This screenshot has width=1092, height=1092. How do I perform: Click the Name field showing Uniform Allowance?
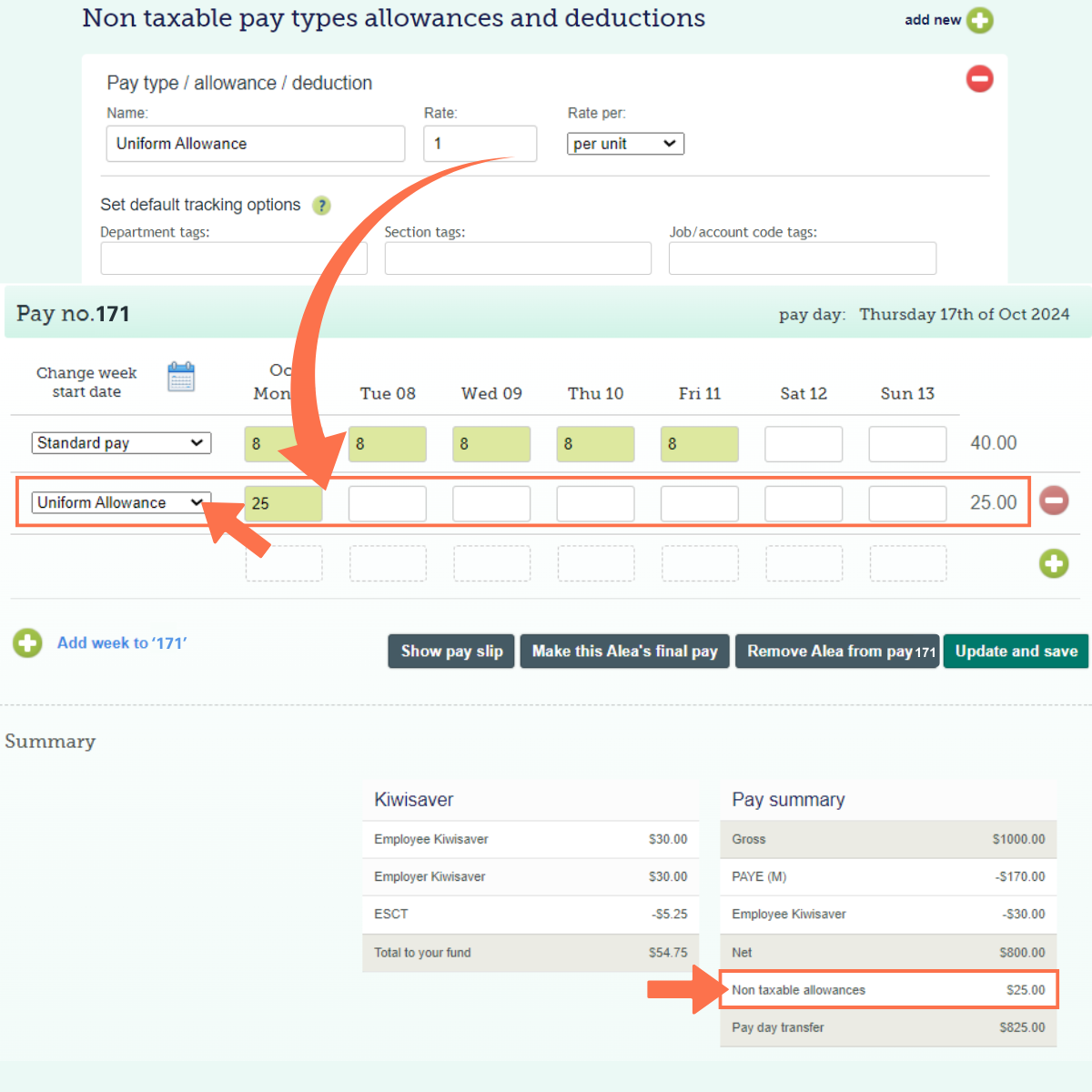pyautogui.click(x=255, y=143)
